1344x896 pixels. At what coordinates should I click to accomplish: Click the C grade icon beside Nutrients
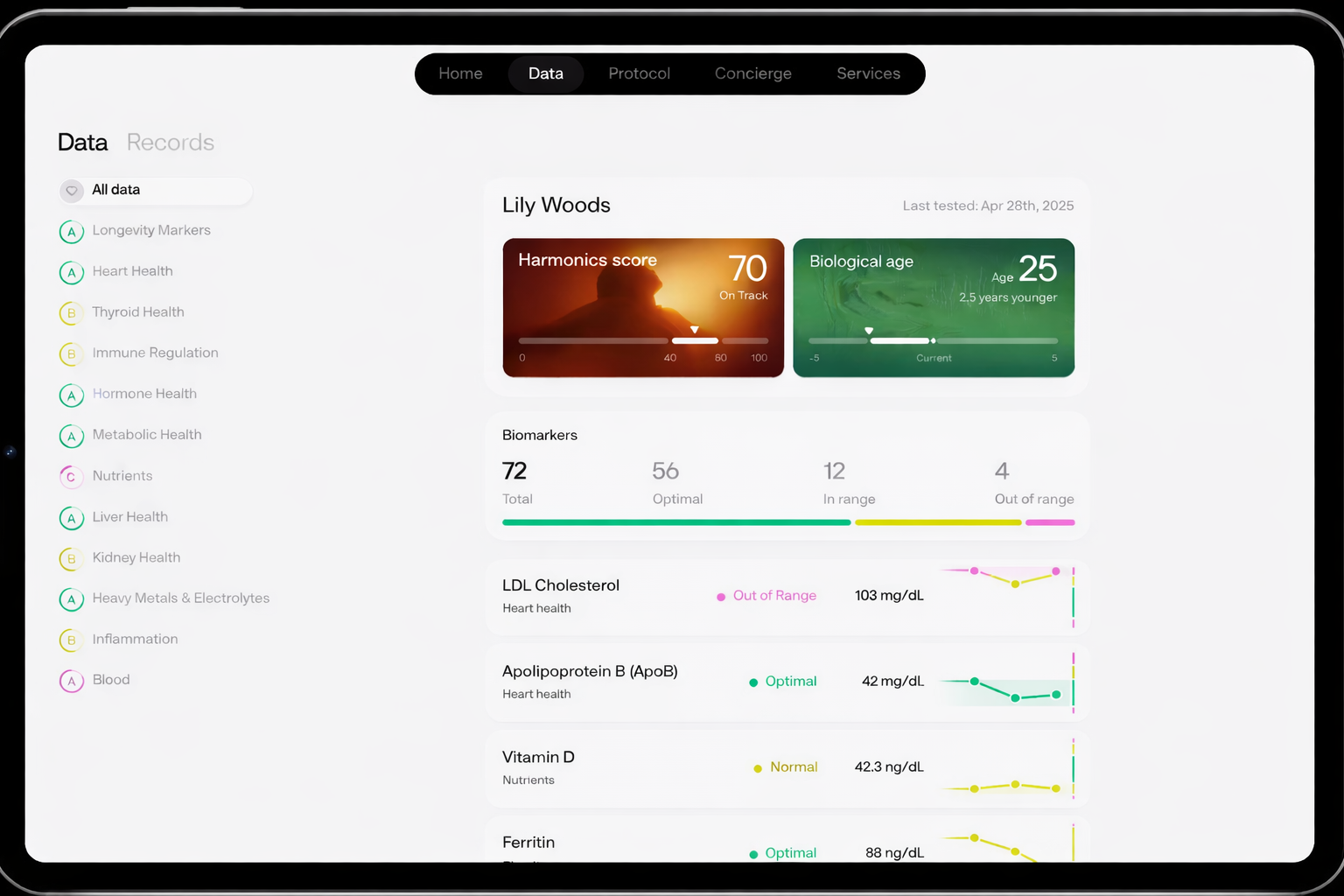pos(71,476)
